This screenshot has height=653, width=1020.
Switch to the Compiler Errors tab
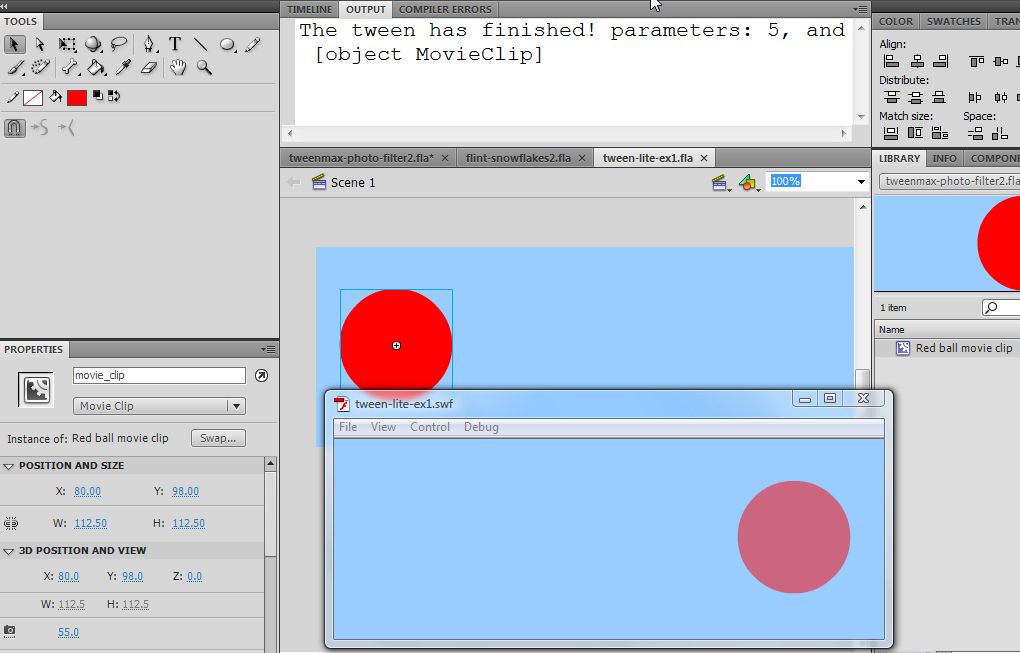point(445,9)
